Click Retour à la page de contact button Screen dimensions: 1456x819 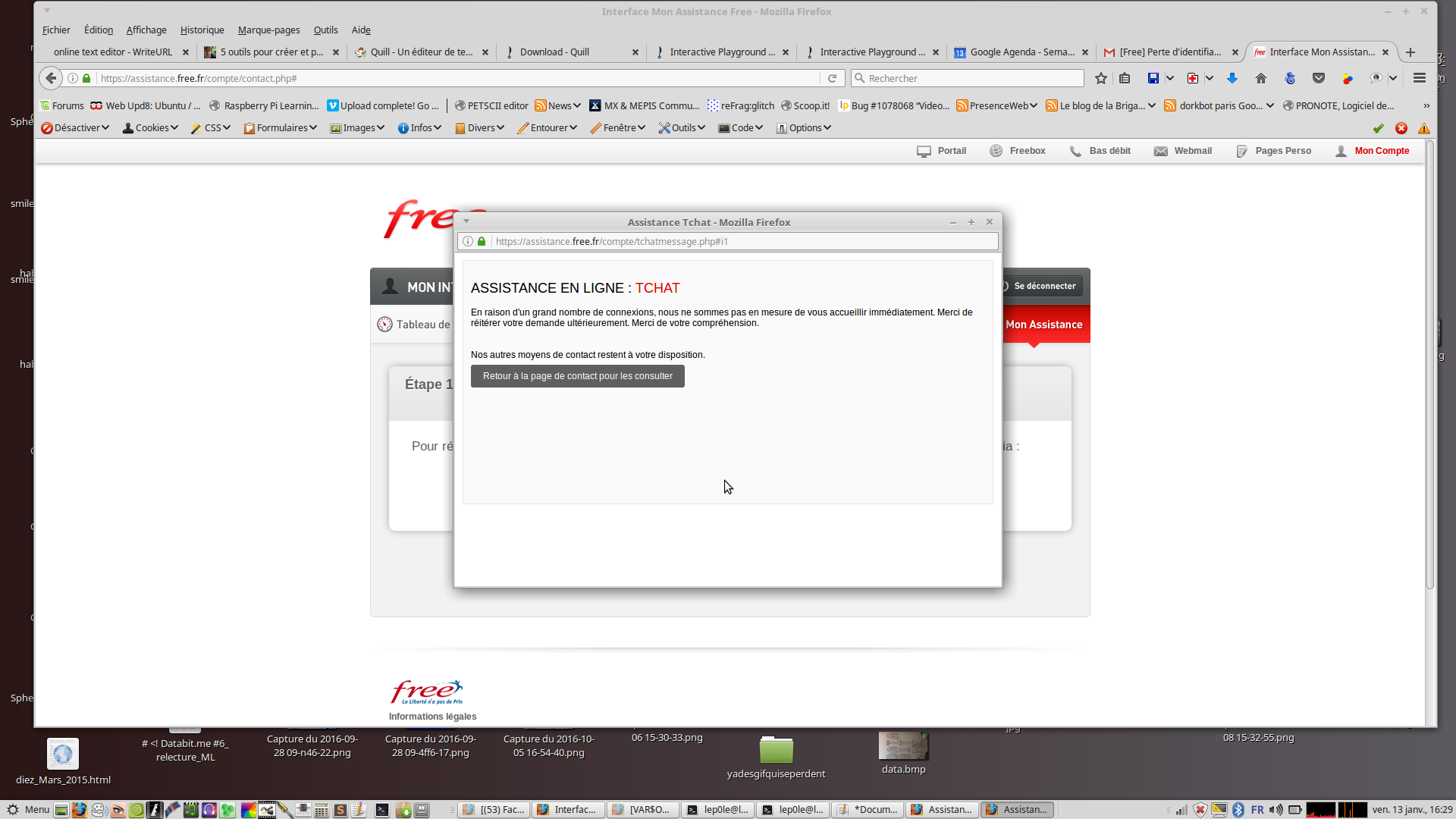pos(577,376)
